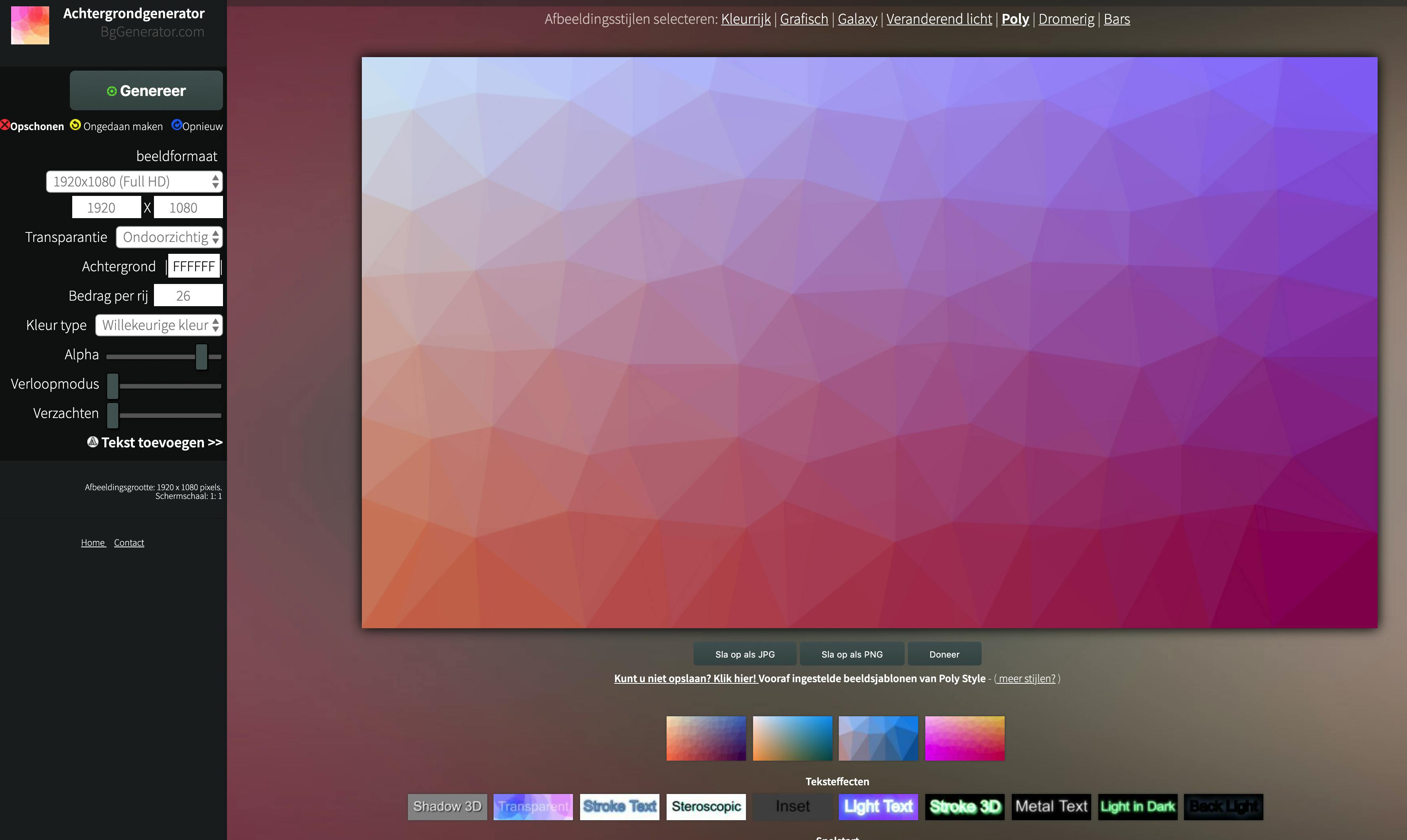Choose the Metal Text effect
The width and height of the screenshot is (1407, 840).
1051,806
